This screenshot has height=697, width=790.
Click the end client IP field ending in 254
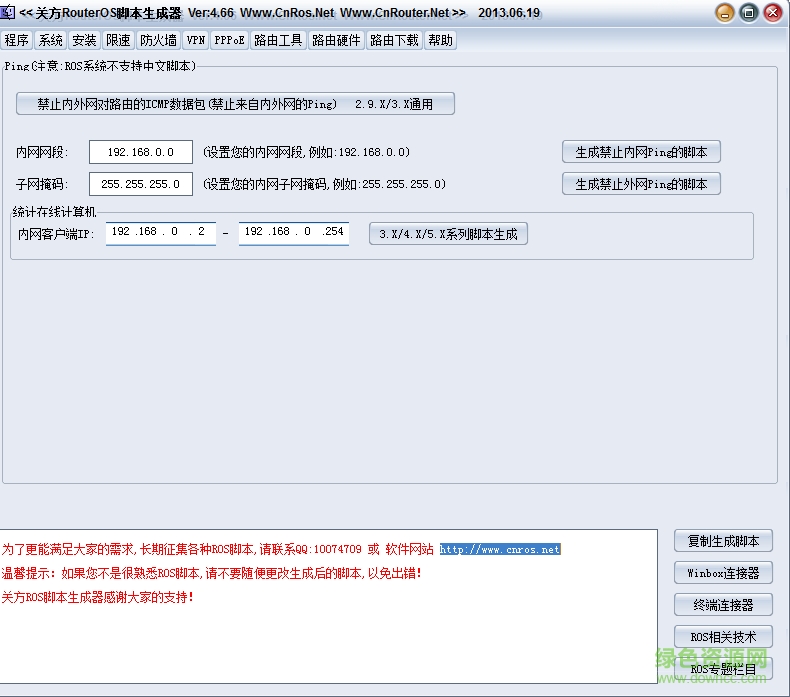(x=294, y=233)
